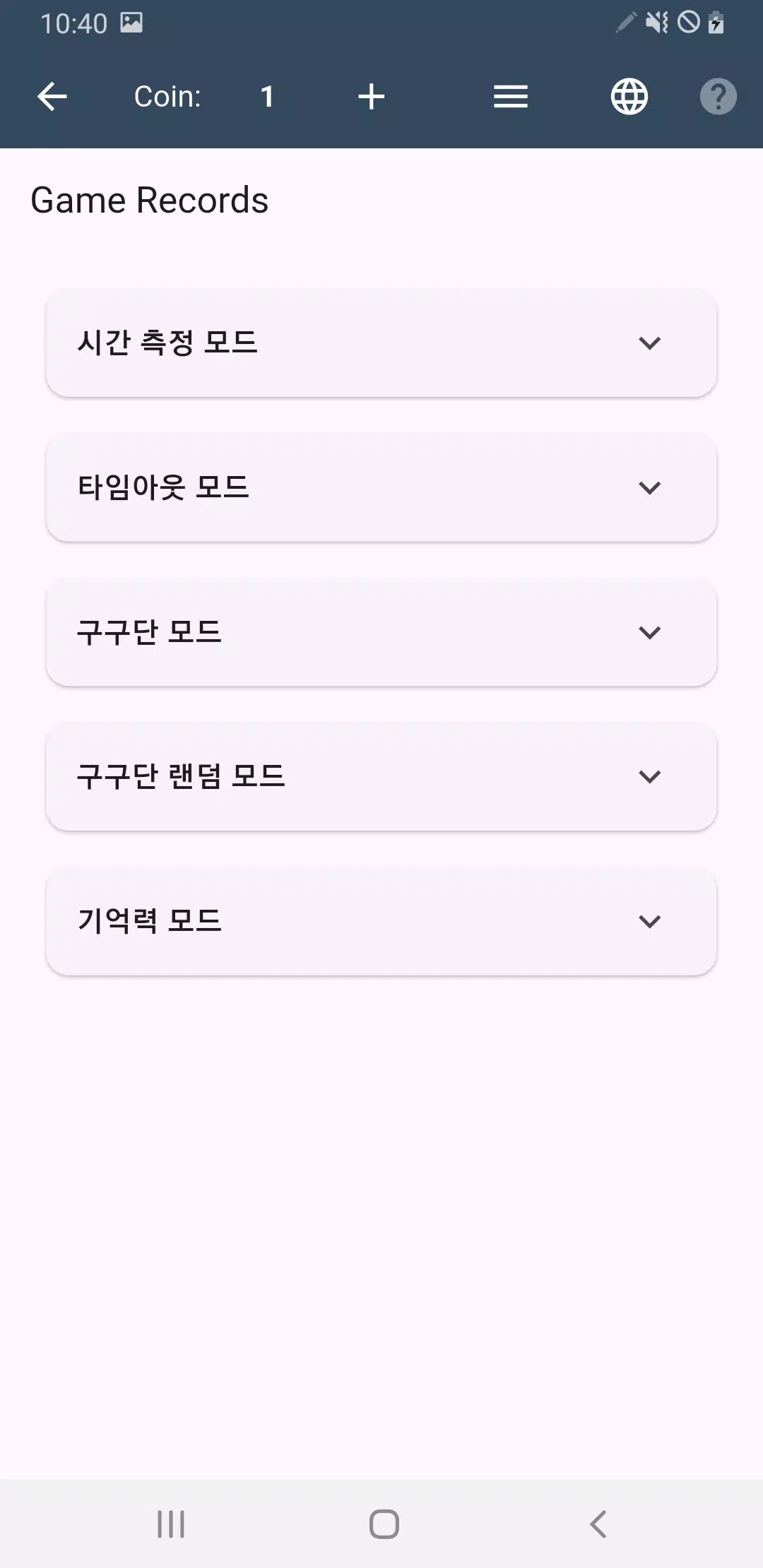Tap the battery charging status icon
The width and height of the screenshot is (763, 1568).
point(716,23)
